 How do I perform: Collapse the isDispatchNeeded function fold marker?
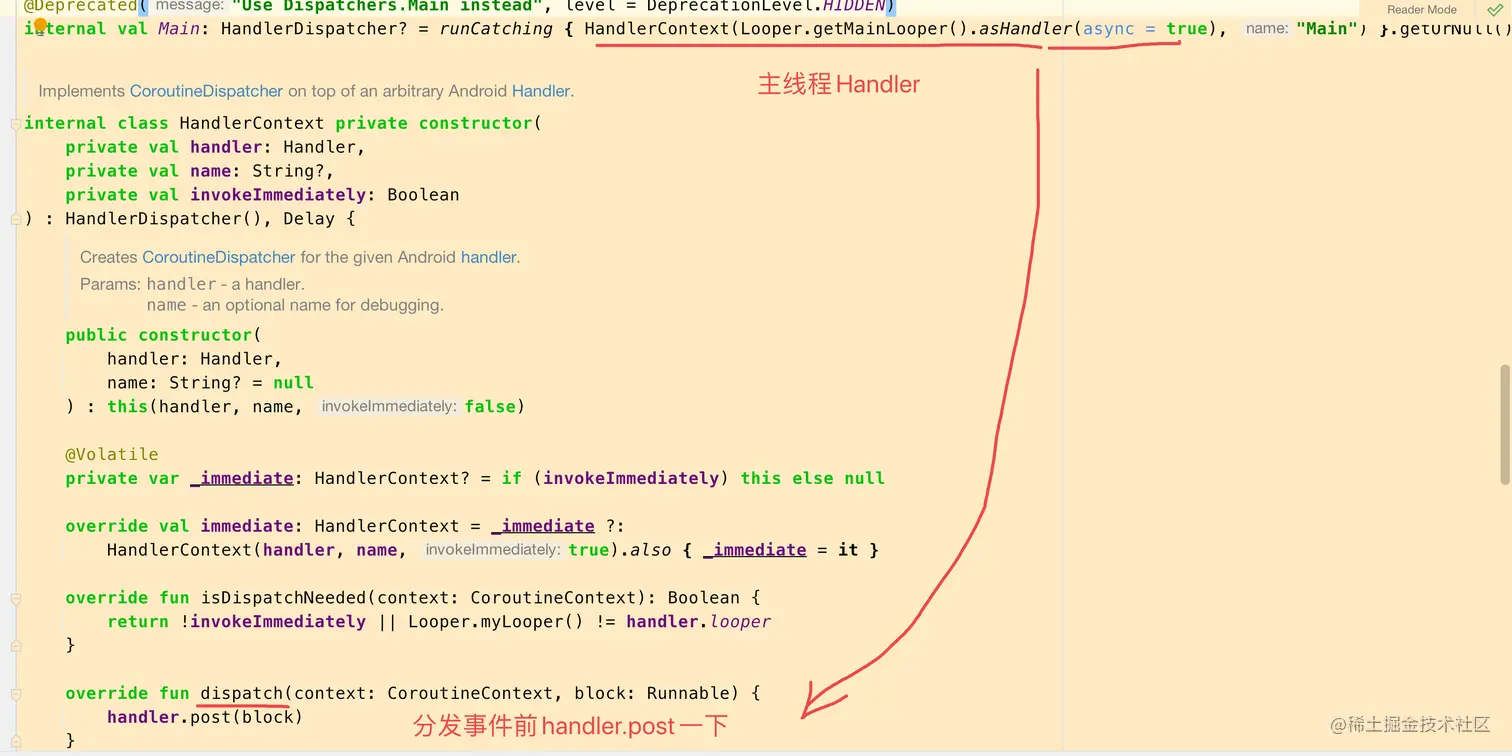[15, 598]
